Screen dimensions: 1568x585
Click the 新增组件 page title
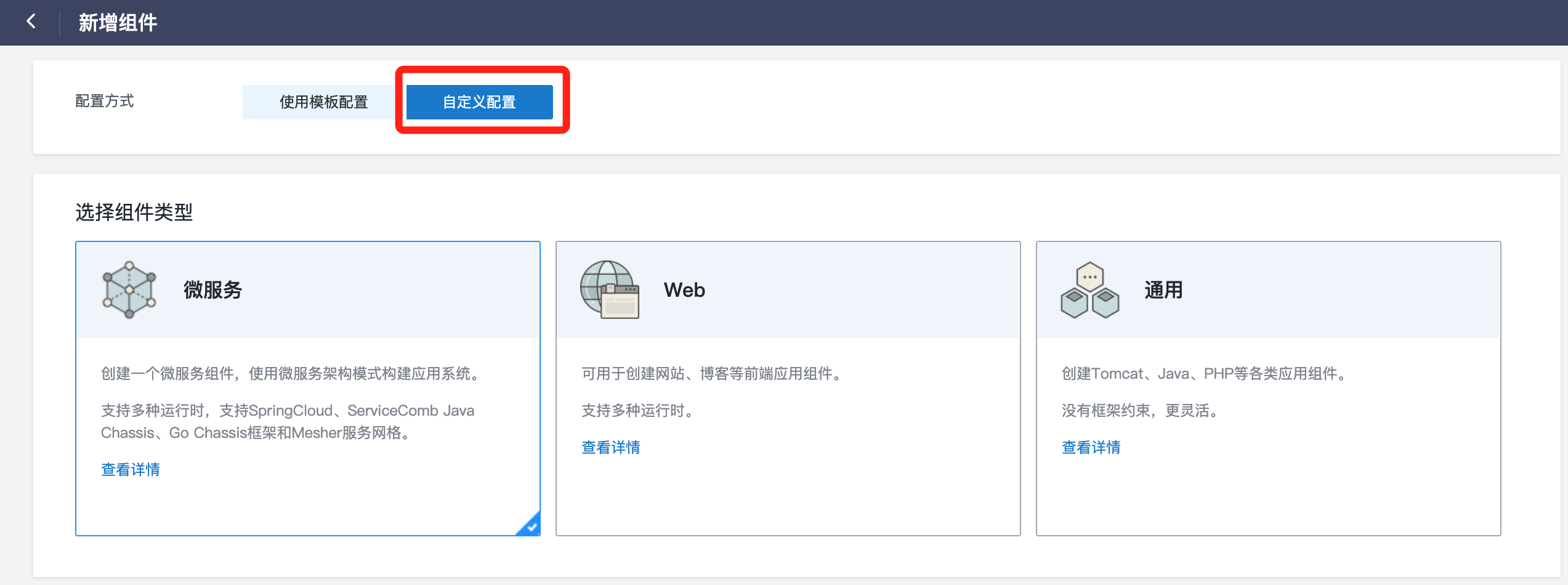[118, 23]
